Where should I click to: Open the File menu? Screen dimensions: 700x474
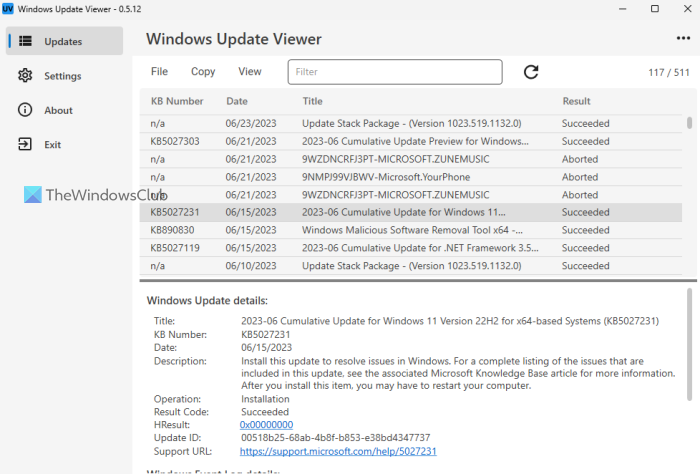click(159, 71)
